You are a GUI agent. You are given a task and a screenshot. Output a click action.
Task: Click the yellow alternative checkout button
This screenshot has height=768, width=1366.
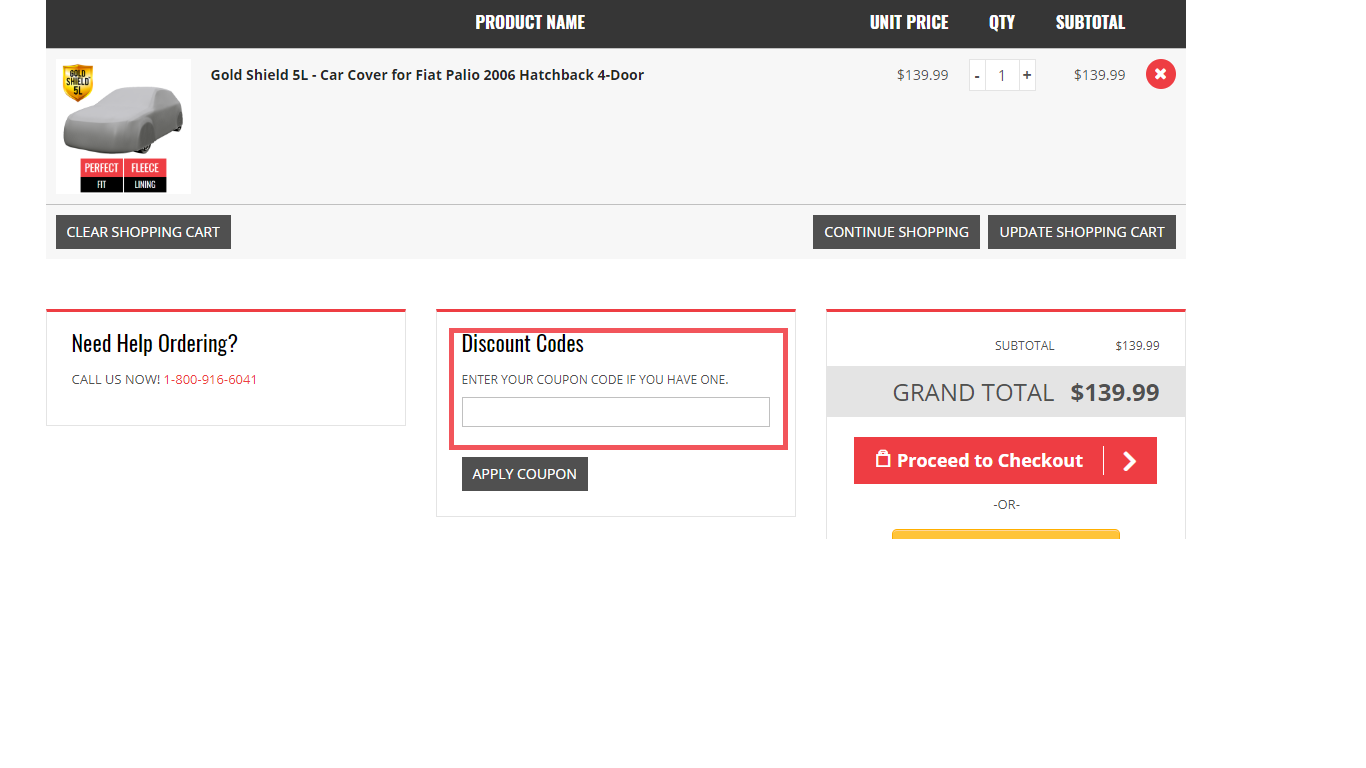pyautogui.click(x=1006, y=534)
